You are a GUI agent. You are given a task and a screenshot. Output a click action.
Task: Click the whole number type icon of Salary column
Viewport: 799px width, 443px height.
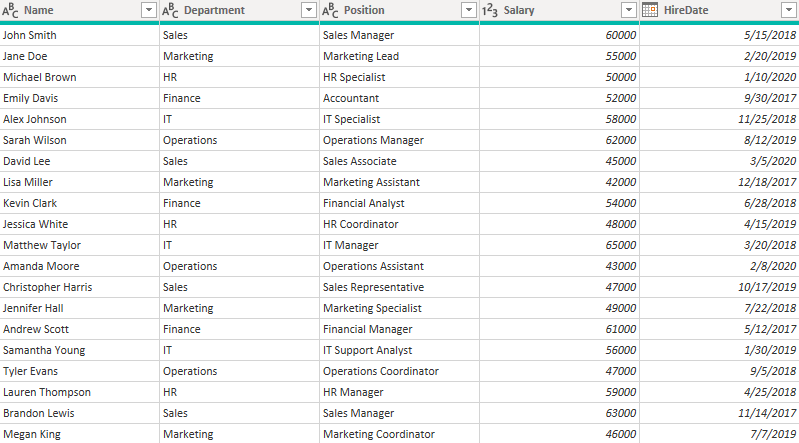490,10
